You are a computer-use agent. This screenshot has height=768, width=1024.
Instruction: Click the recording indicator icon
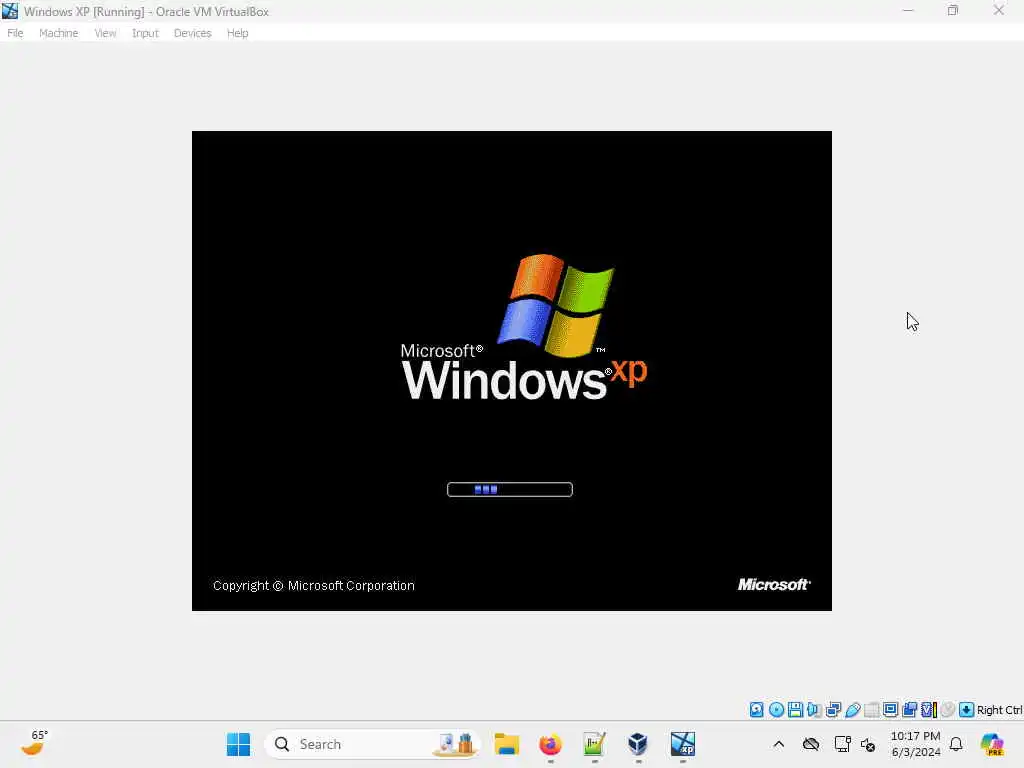[x=909, y=710]
